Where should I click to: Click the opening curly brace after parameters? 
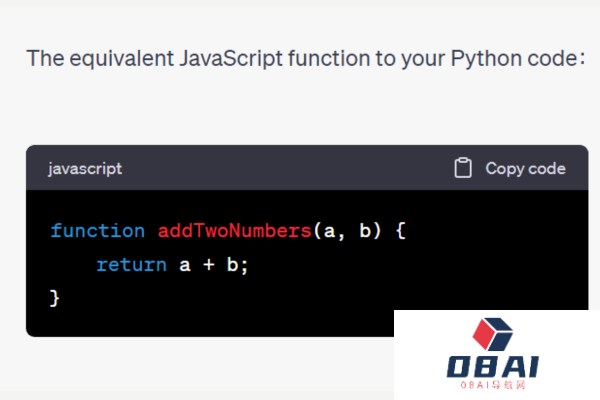coord(399,231)
